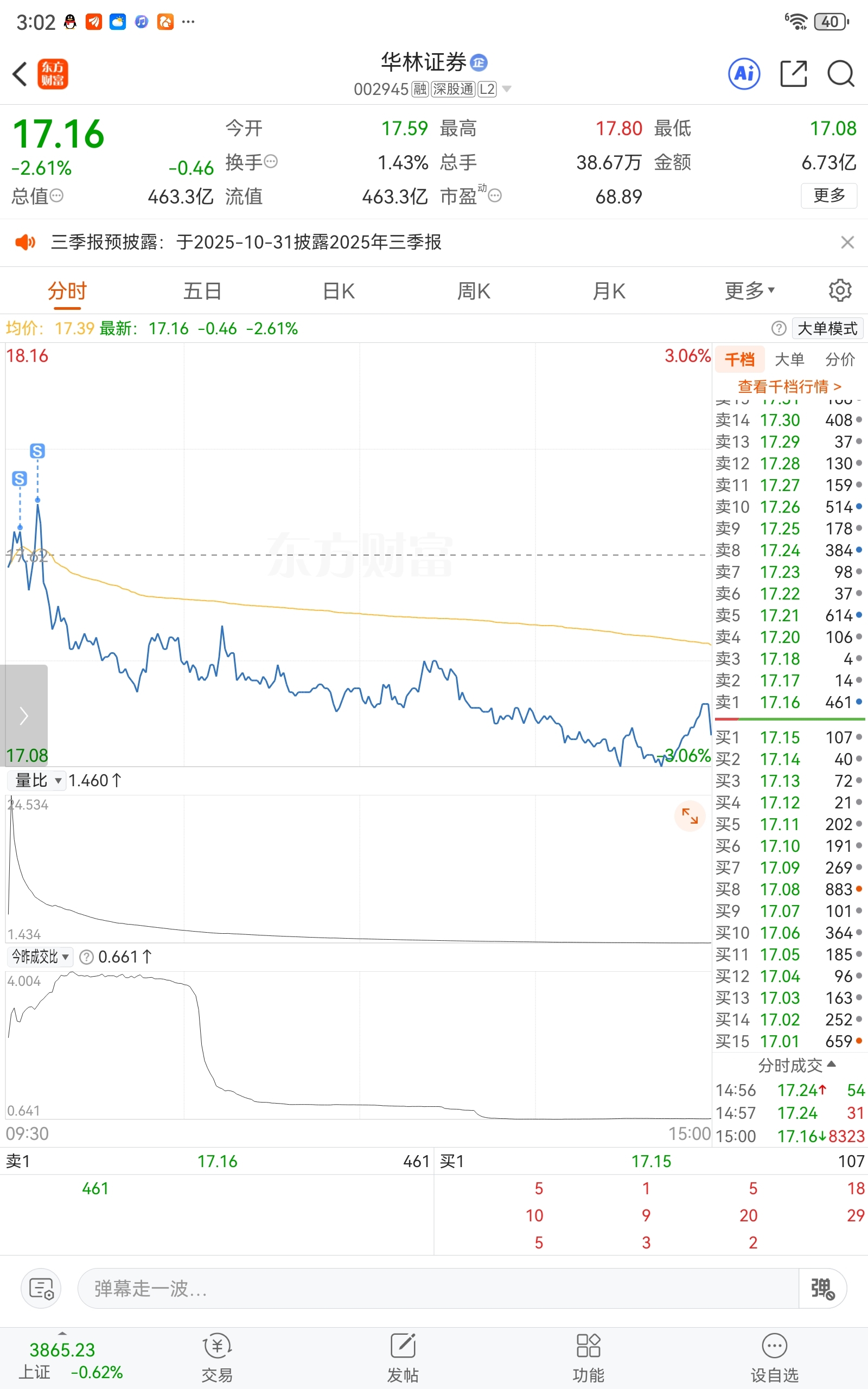Tap the Wi-Fi status icon

796,22
